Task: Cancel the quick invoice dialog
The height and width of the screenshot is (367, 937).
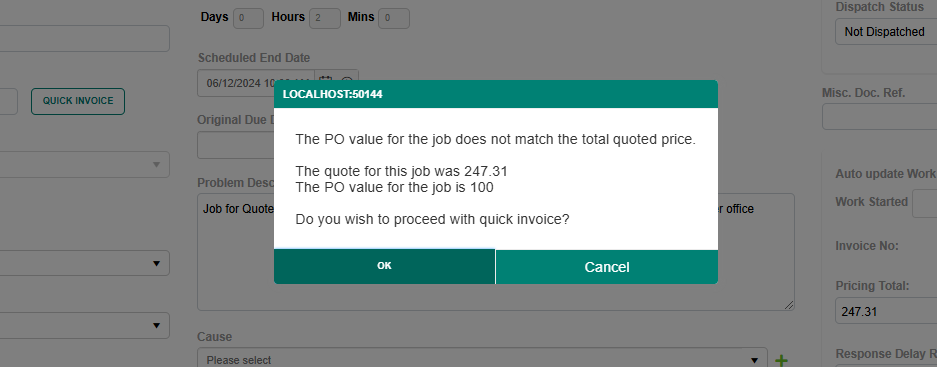Action: coord(607,267)
